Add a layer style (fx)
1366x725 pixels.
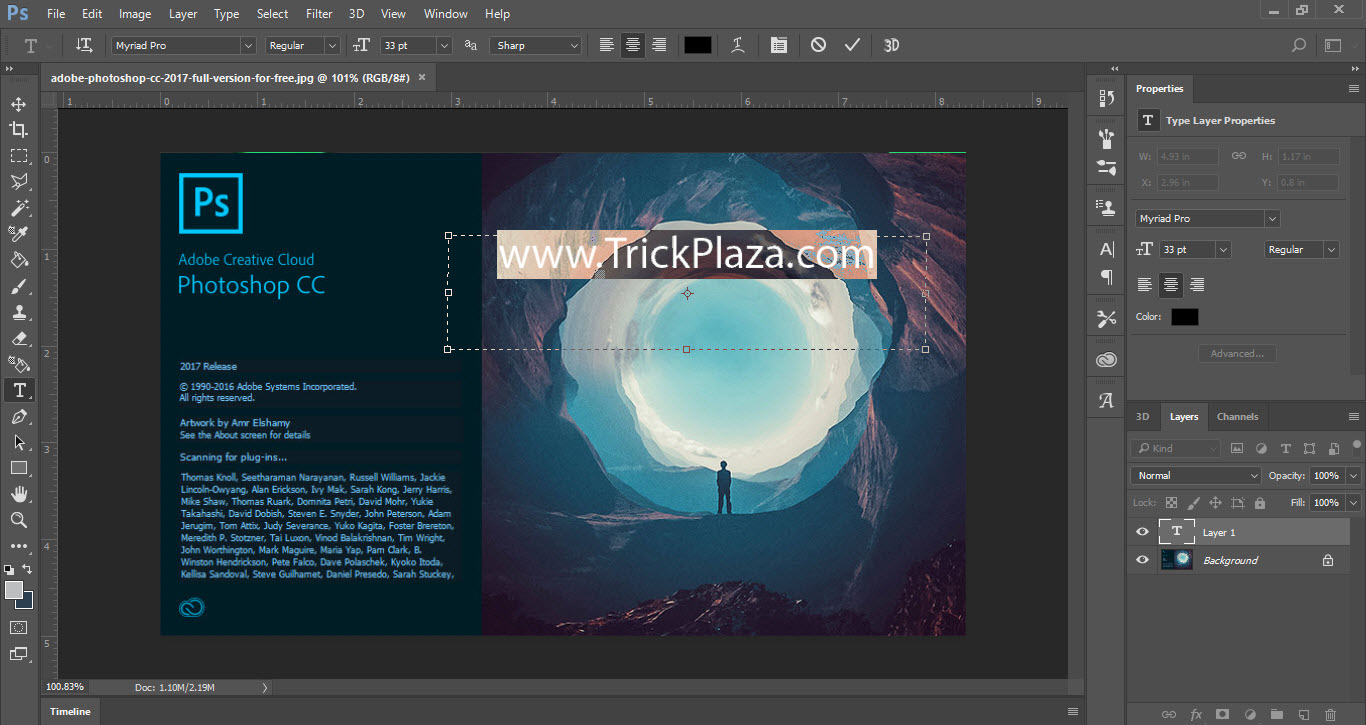(1195, 714)
